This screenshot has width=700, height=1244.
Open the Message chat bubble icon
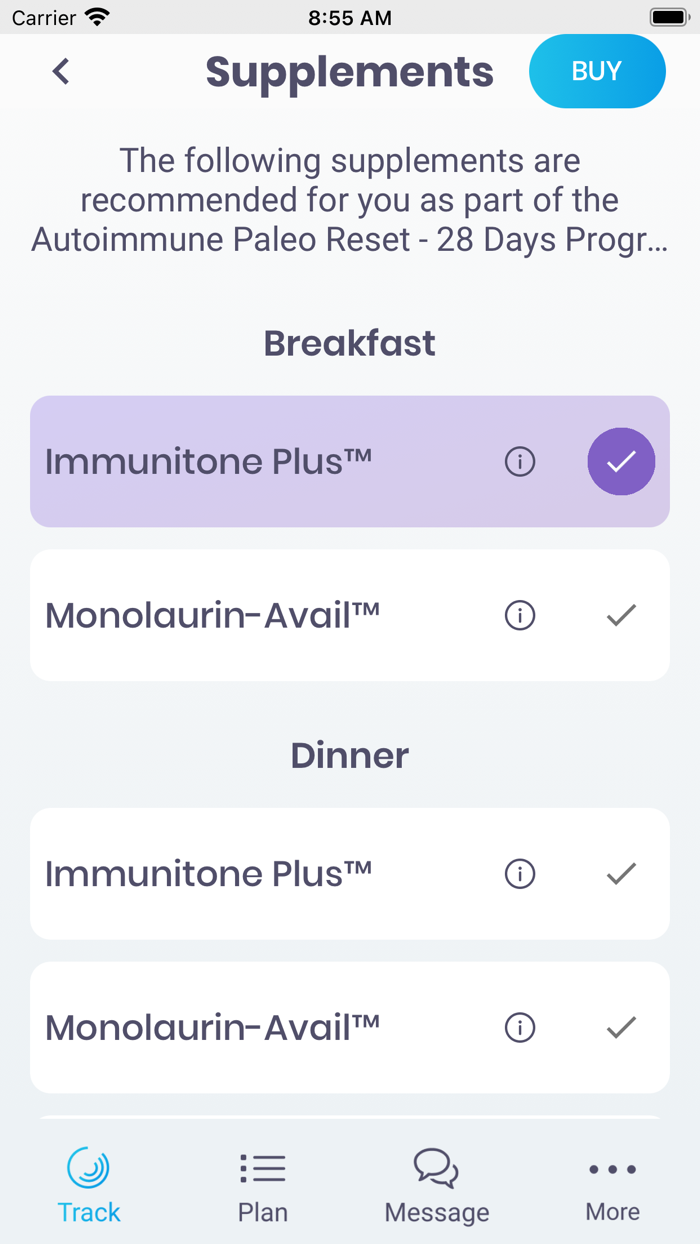tap(436, 1168)
